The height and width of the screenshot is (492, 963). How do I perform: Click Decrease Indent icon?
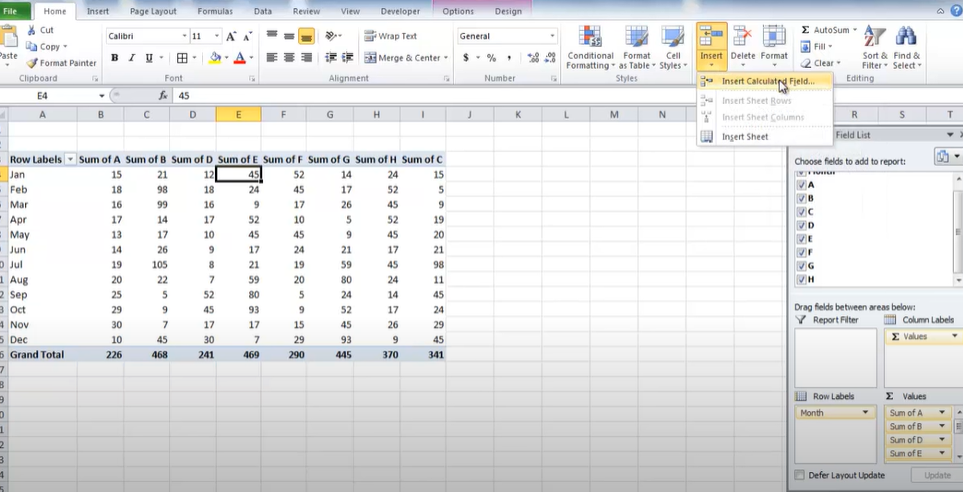tap(331, 58)
